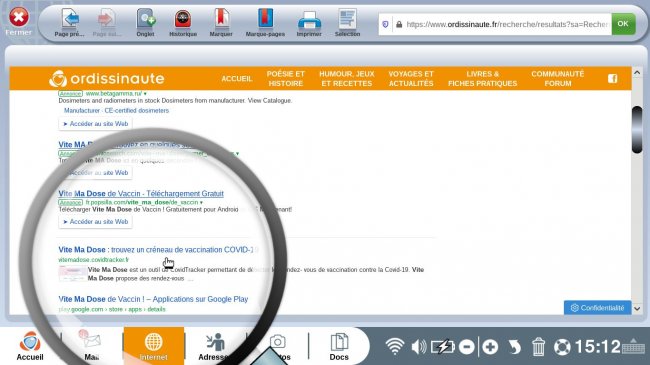The image size is (650, 365).
Task: Click the 15:12 clock
Action: [x=597, y=347]
